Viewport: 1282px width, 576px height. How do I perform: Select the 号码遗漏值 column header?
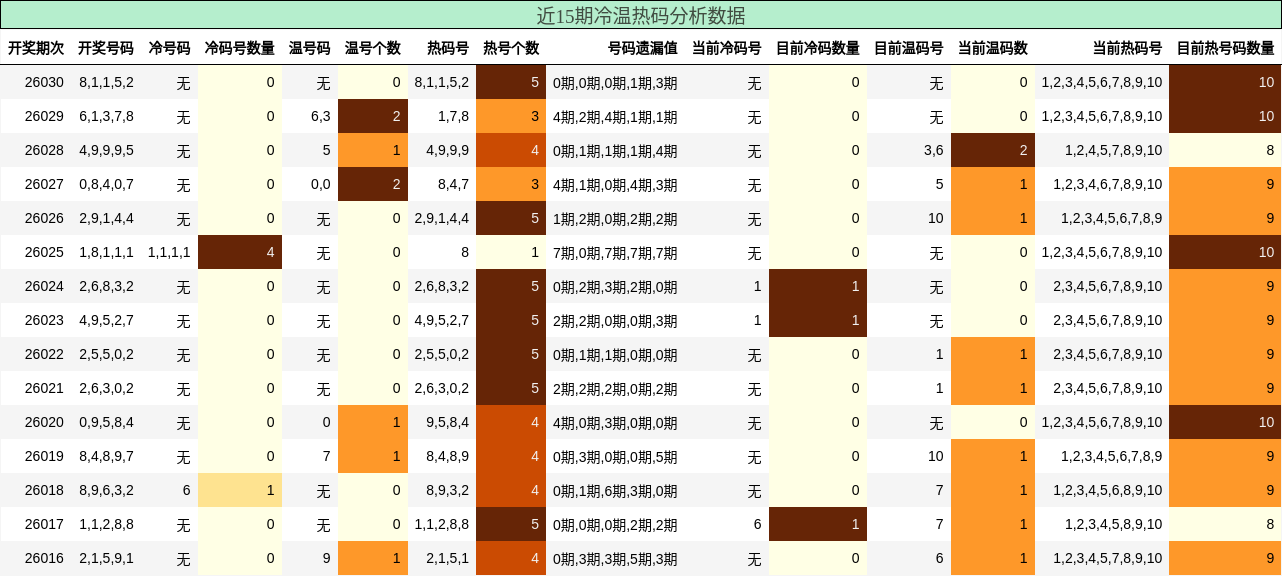(638, 46)
